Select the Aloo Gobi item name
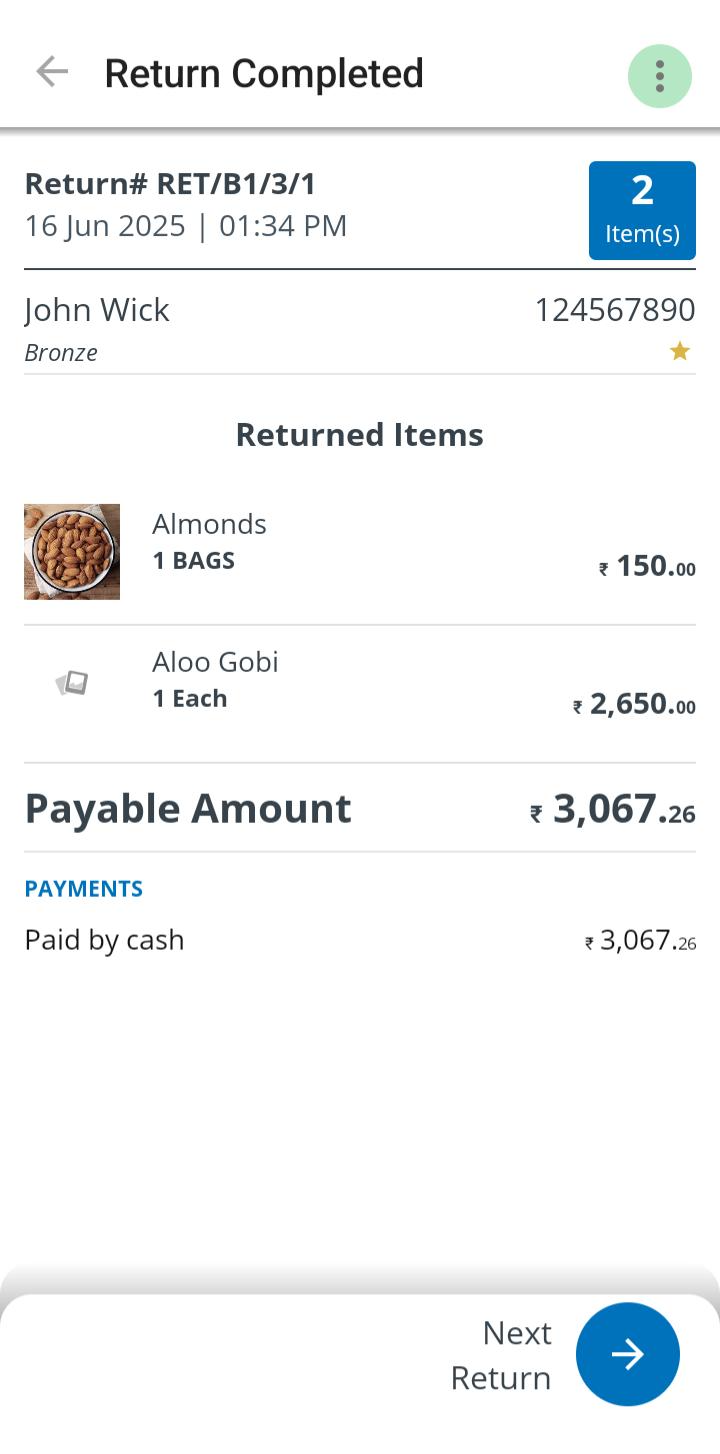 click(x=215, y=662)
